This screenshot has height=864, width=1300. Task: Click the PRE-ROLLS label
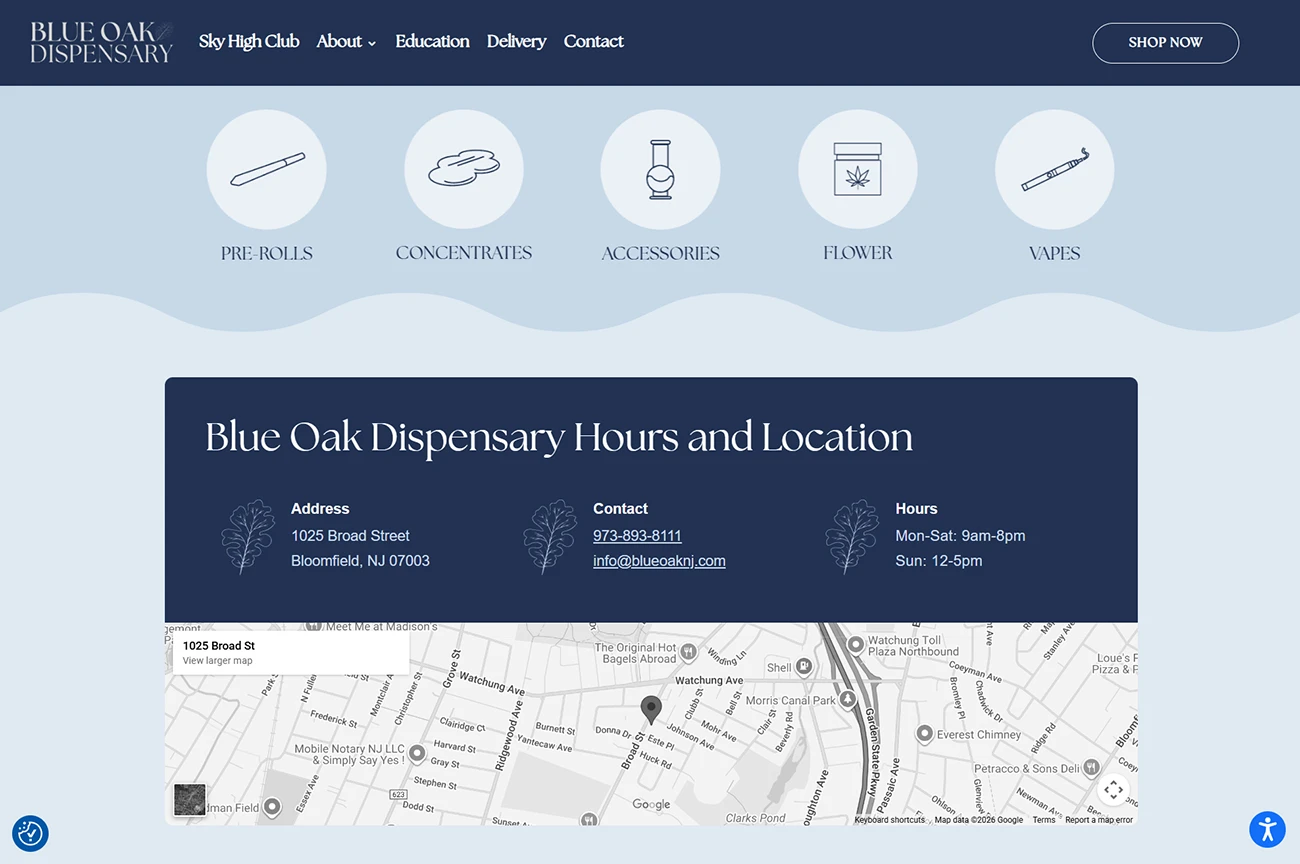click(x=267, y=253)
